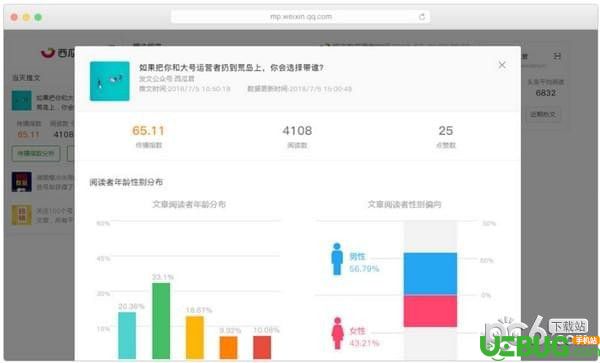The width and height of the screenshot is (600, 363).
Task: Click the green outlined analysis button in background sidebar
Action: 36,154
